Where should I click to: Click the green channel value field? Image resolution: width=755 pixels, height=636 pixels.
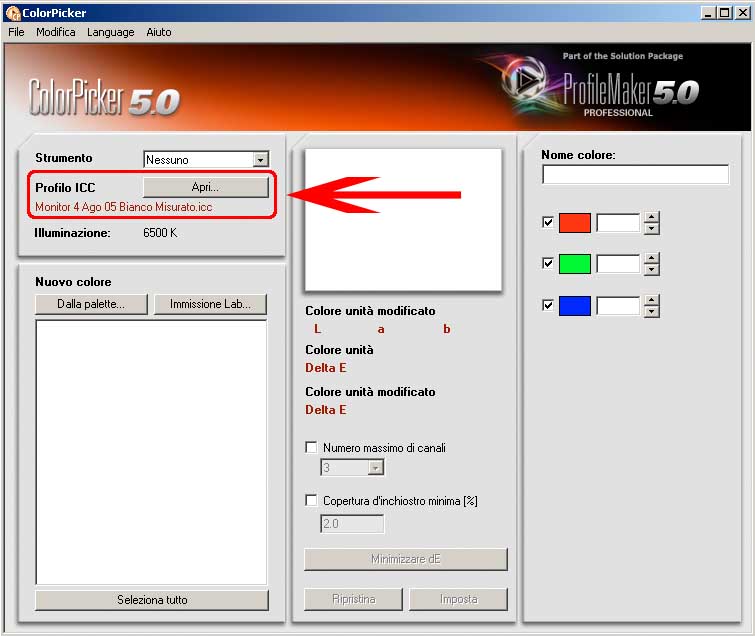618,264
